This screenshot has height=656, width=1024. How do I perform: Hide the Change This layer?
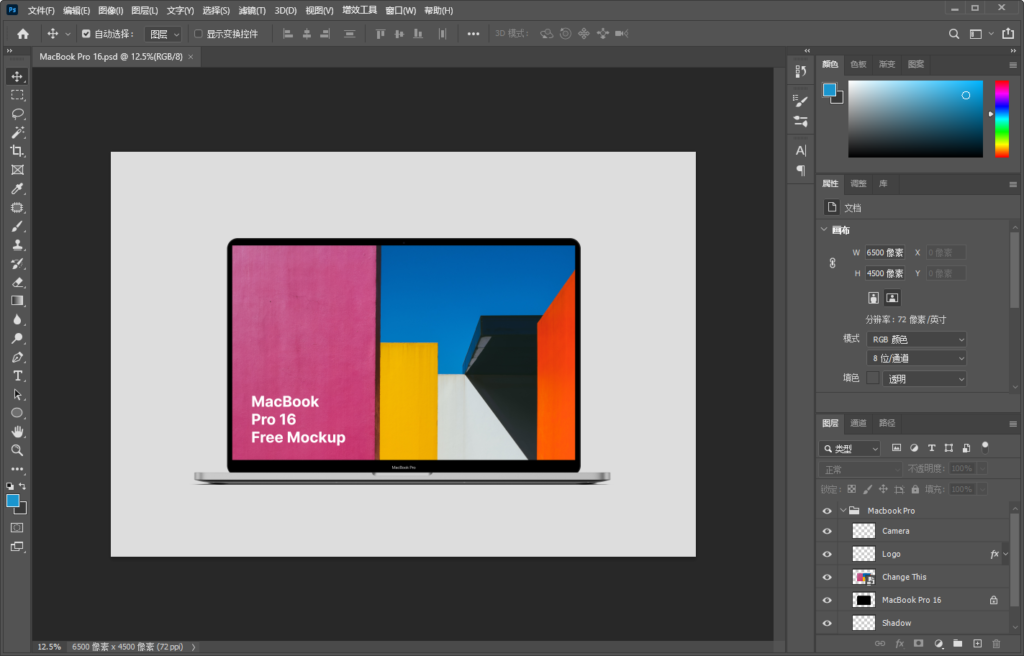(x=827, y=578)
